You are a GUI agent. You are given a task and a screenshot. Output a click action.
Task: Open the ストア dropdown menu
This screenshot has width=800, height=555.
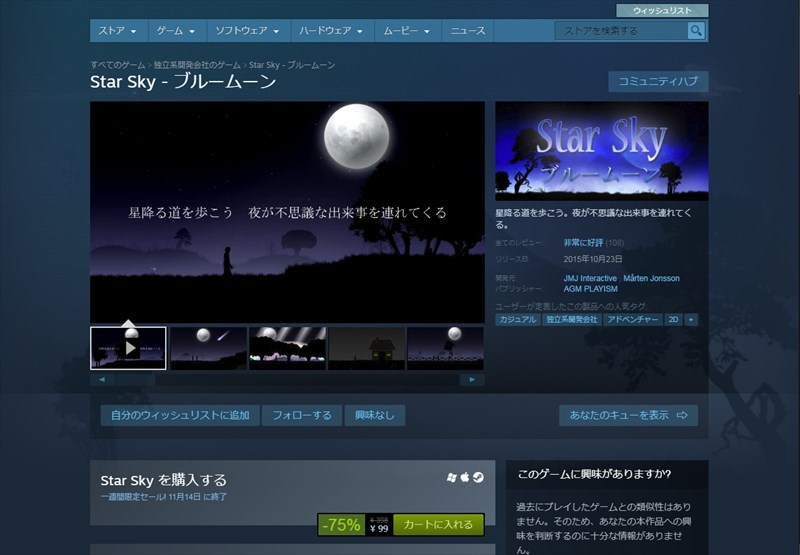118,31
